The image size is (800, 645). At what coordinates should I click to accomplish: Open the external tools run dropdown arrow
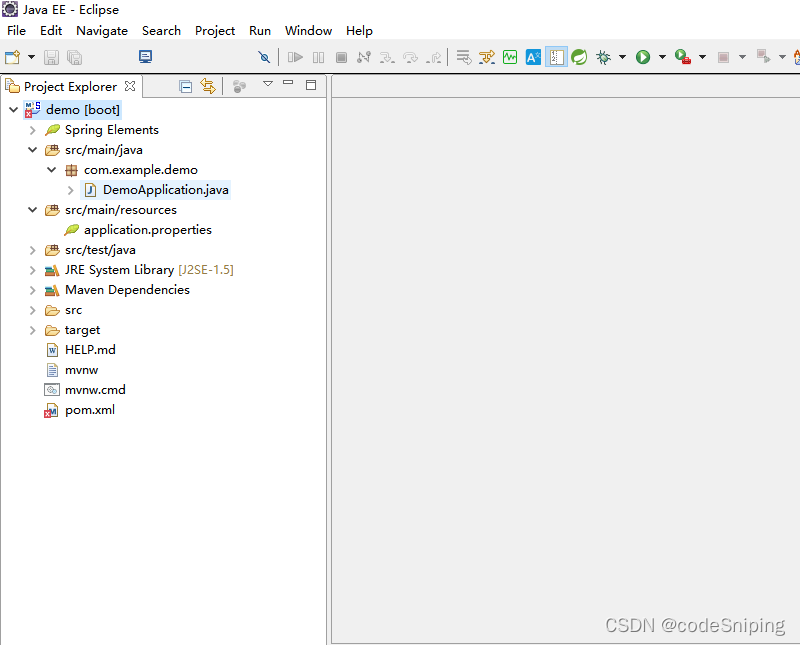[x=703, y=57]
